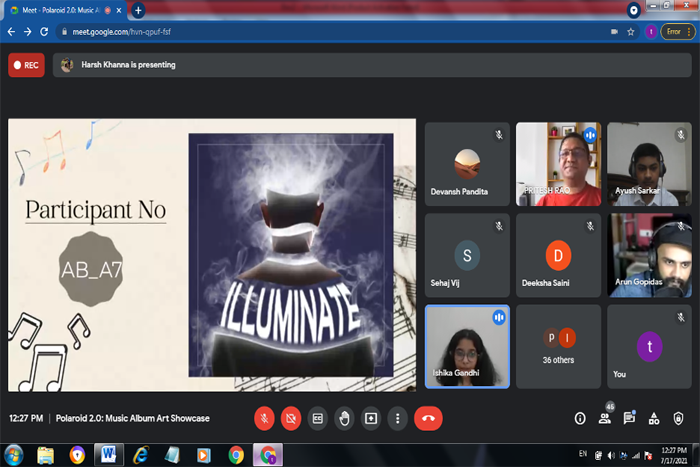Viewport: 700px width, 467px height.
Task: Click the muted mic icon on Deeksha Saini tile
Action: (x=590, y=226)
